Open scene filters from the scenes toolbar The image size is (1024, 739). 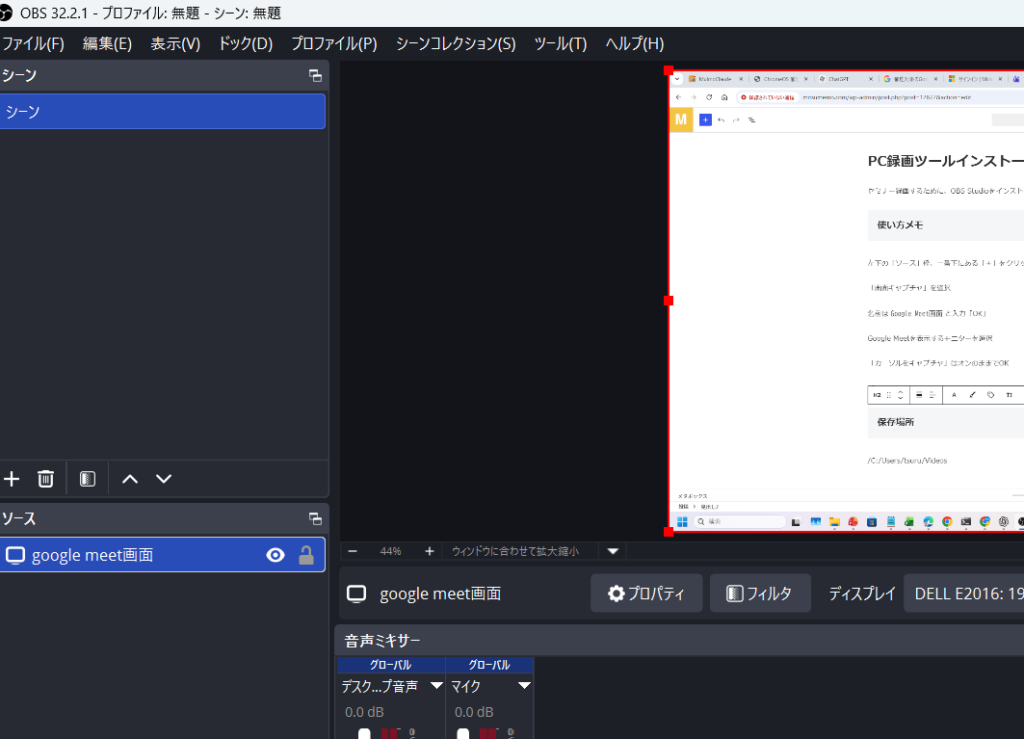pyautogui.click(x=88, y=479)
